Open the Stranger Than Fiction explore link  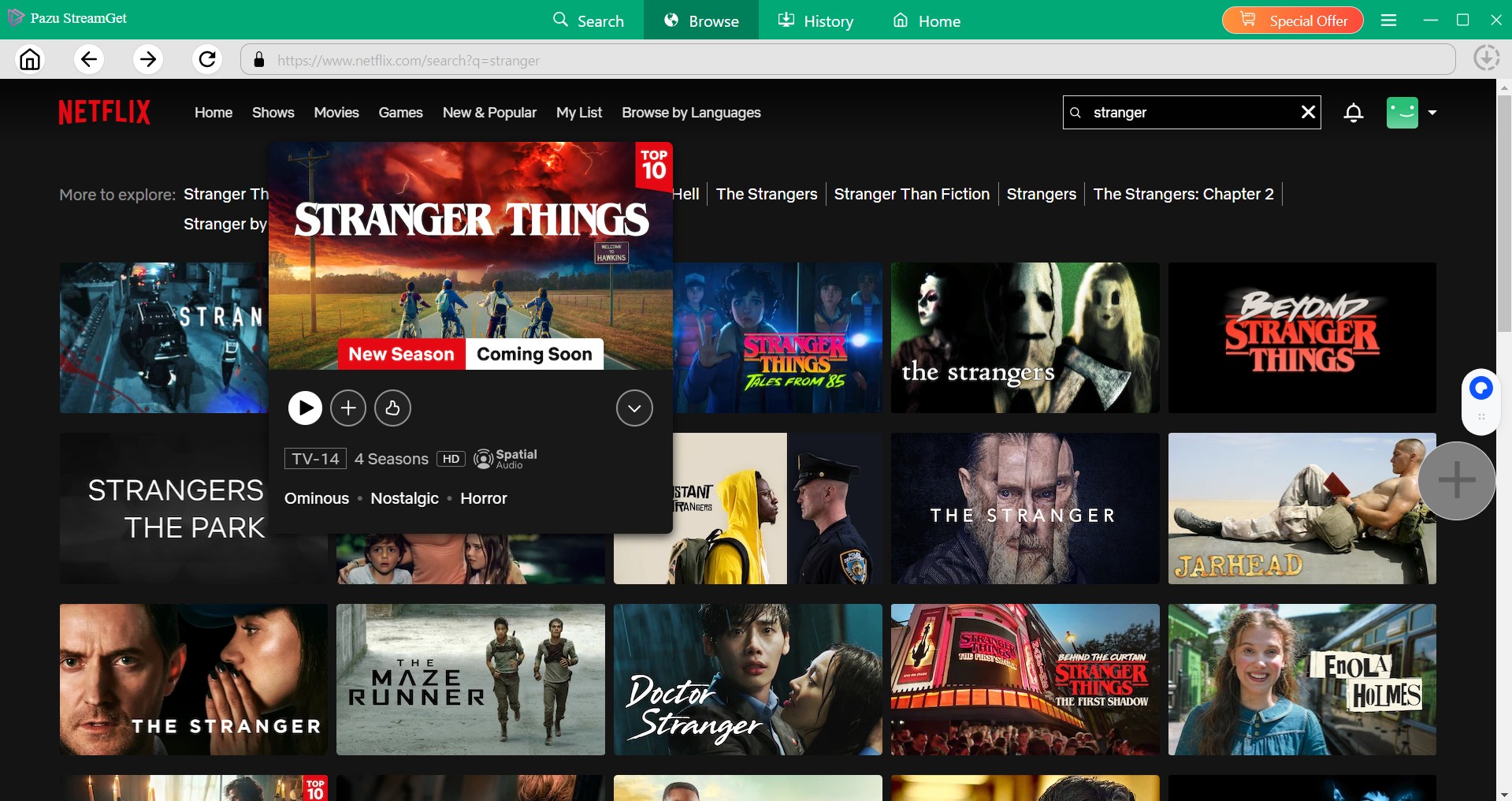click(911, 193)
